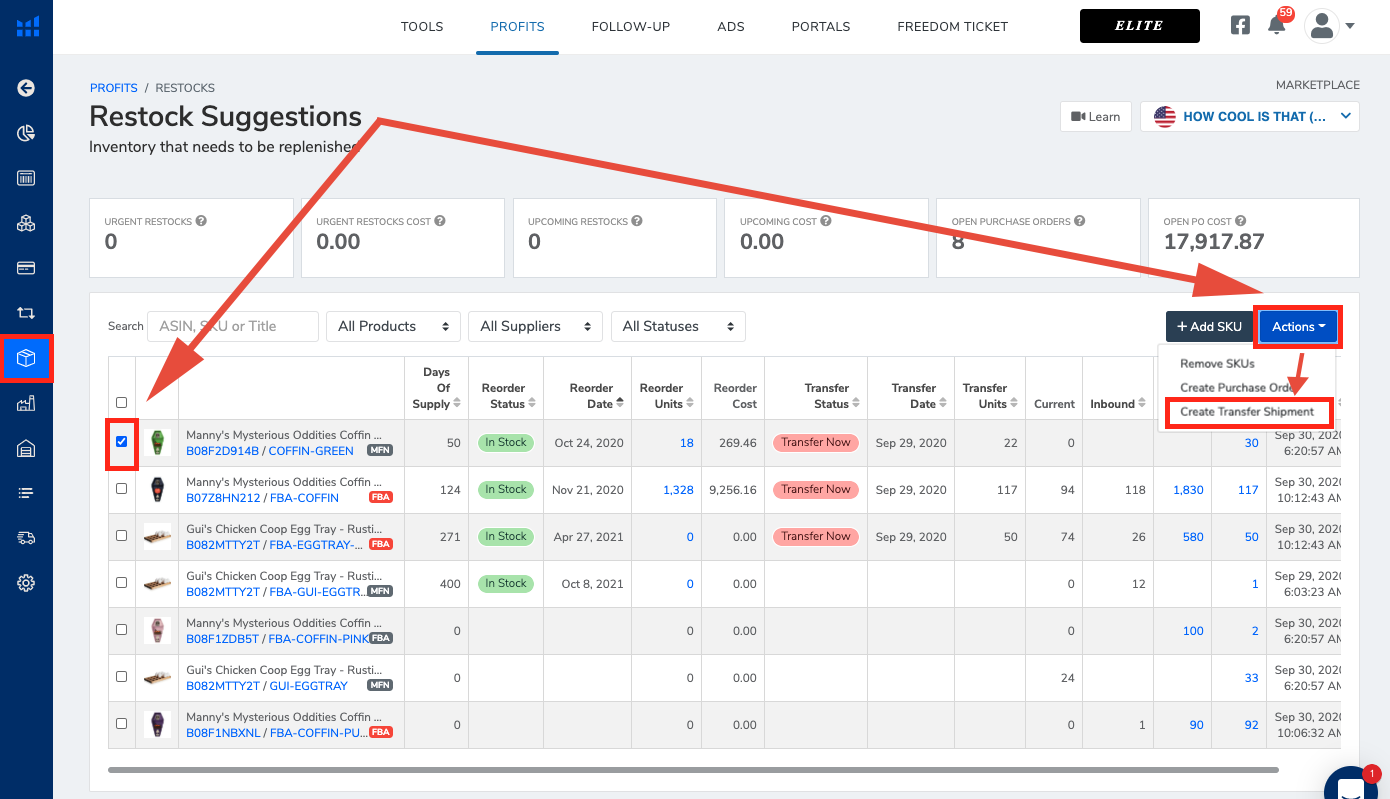
Task: Open the delivery truck icon in sidebar
Action: [x=26, y=538]
